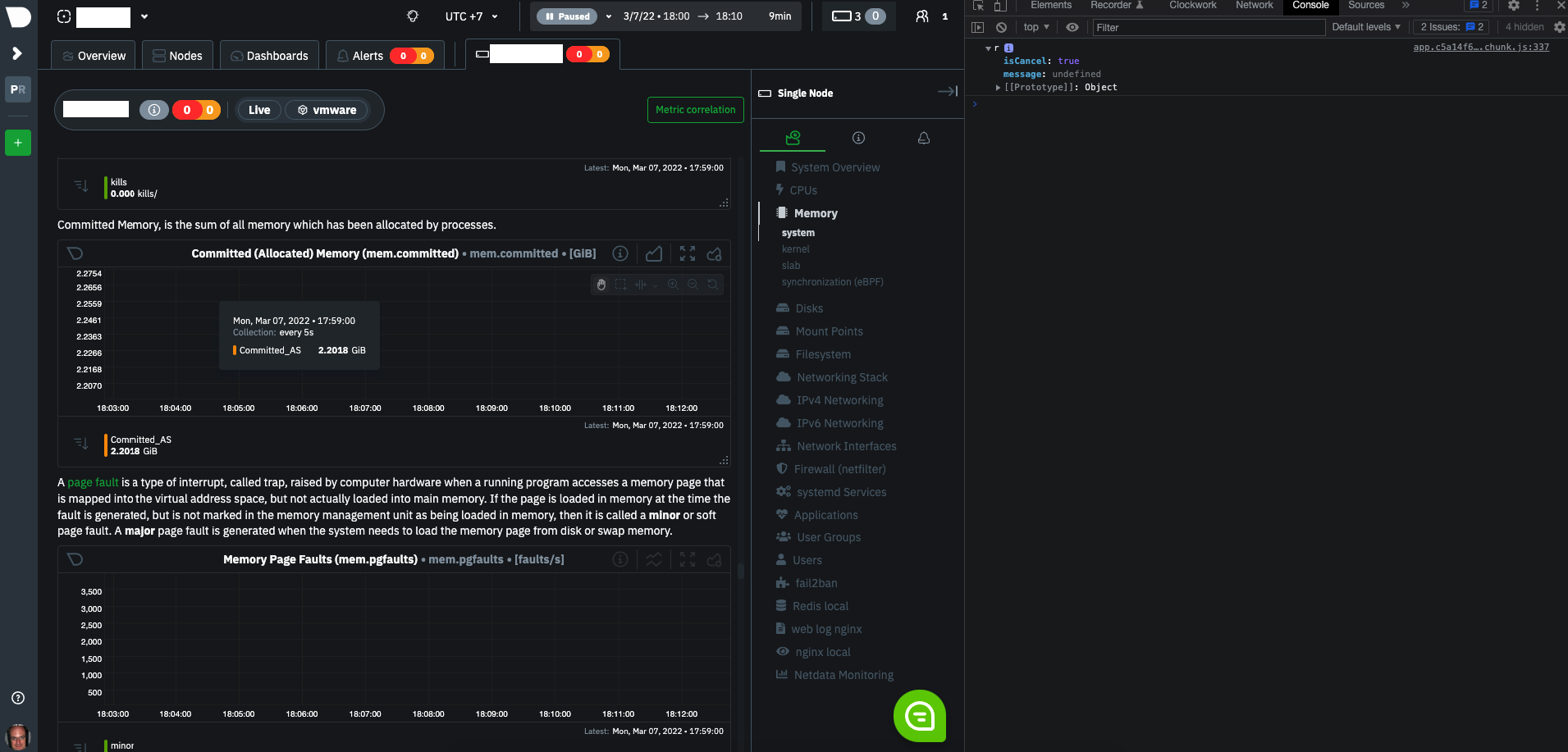This screenshot has height=752, width=1568.
Task: Choose the select-and-zoom area tool
Action: pos(620,285)
